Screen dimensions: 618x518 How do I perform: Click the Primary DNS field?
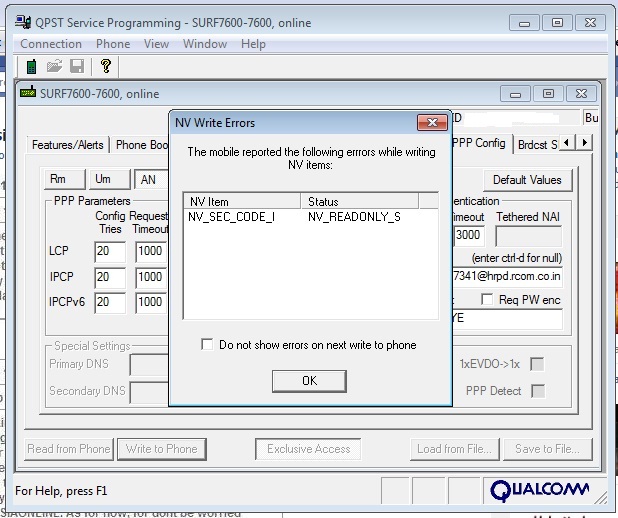click(x=149, y=364)
